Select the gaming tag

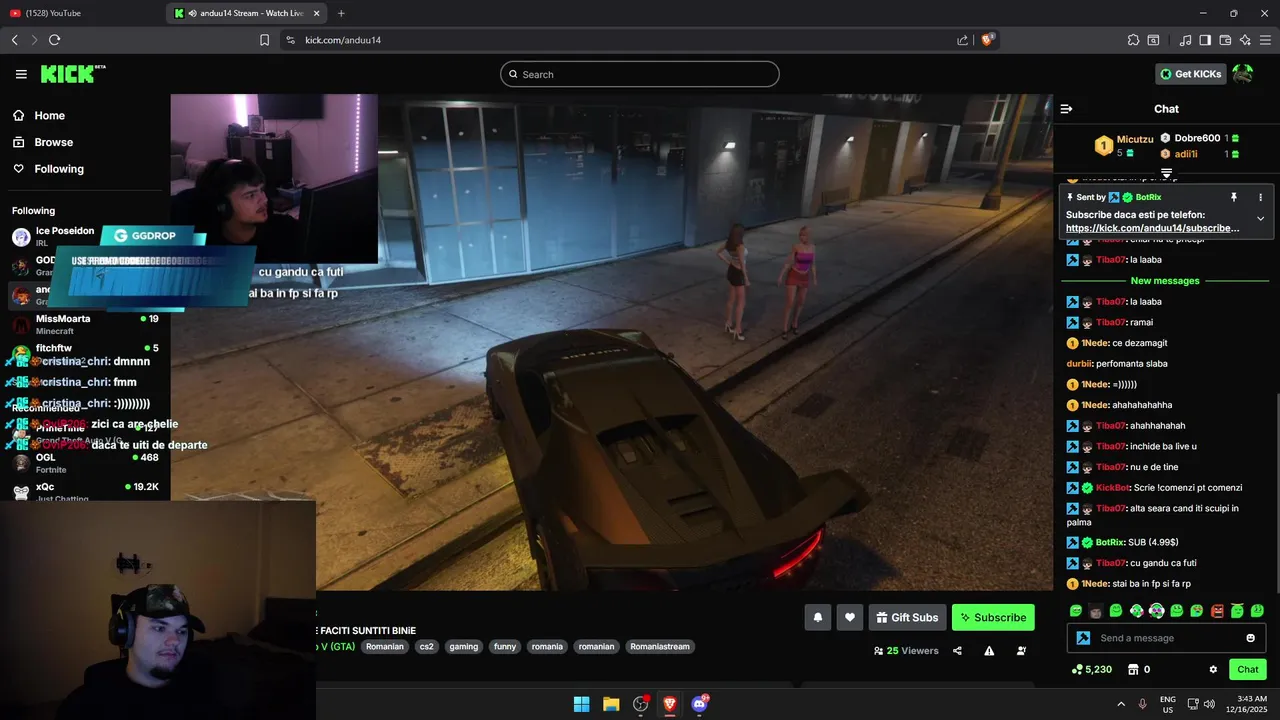click(x=464, y=647)
